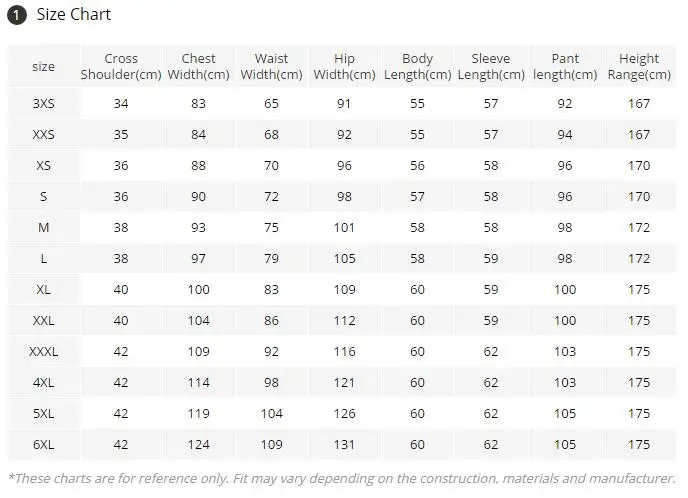Viewport: 688px width, 498px height.
Task: Click the XXS size row label
Action: point(44,135)
